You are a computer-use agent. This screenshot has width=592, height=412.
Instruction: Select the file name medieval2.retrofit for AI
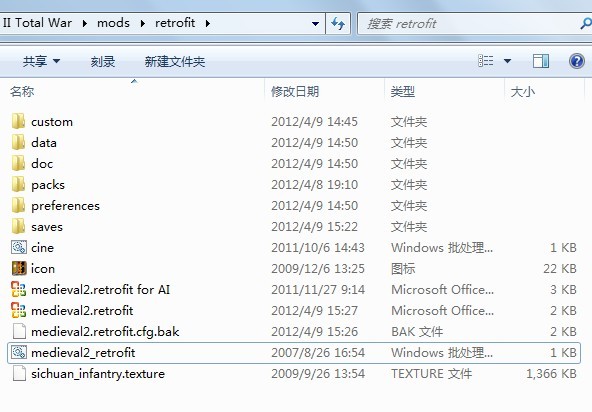tap(100, 290)
